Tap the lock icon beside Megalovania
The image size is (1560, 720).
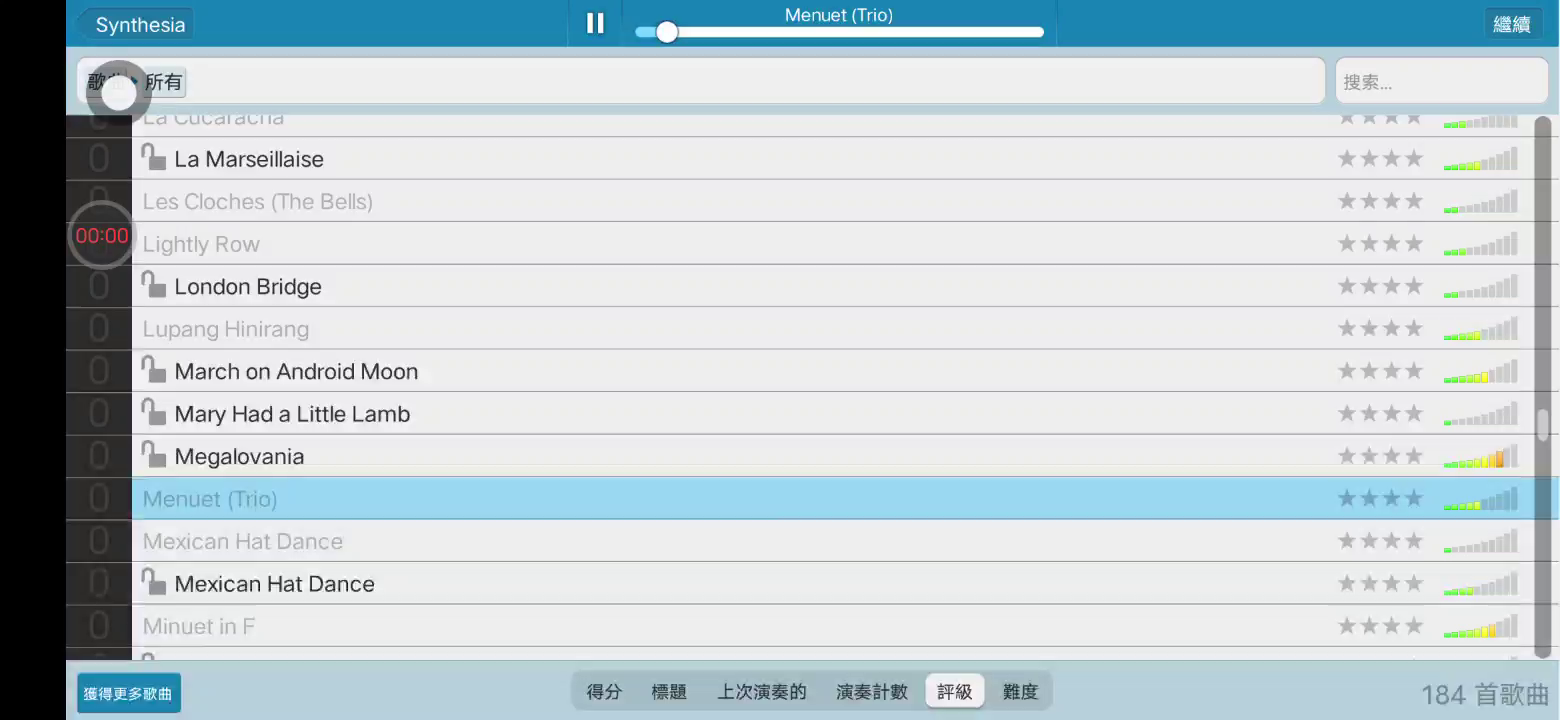click(x=153, y=454)
